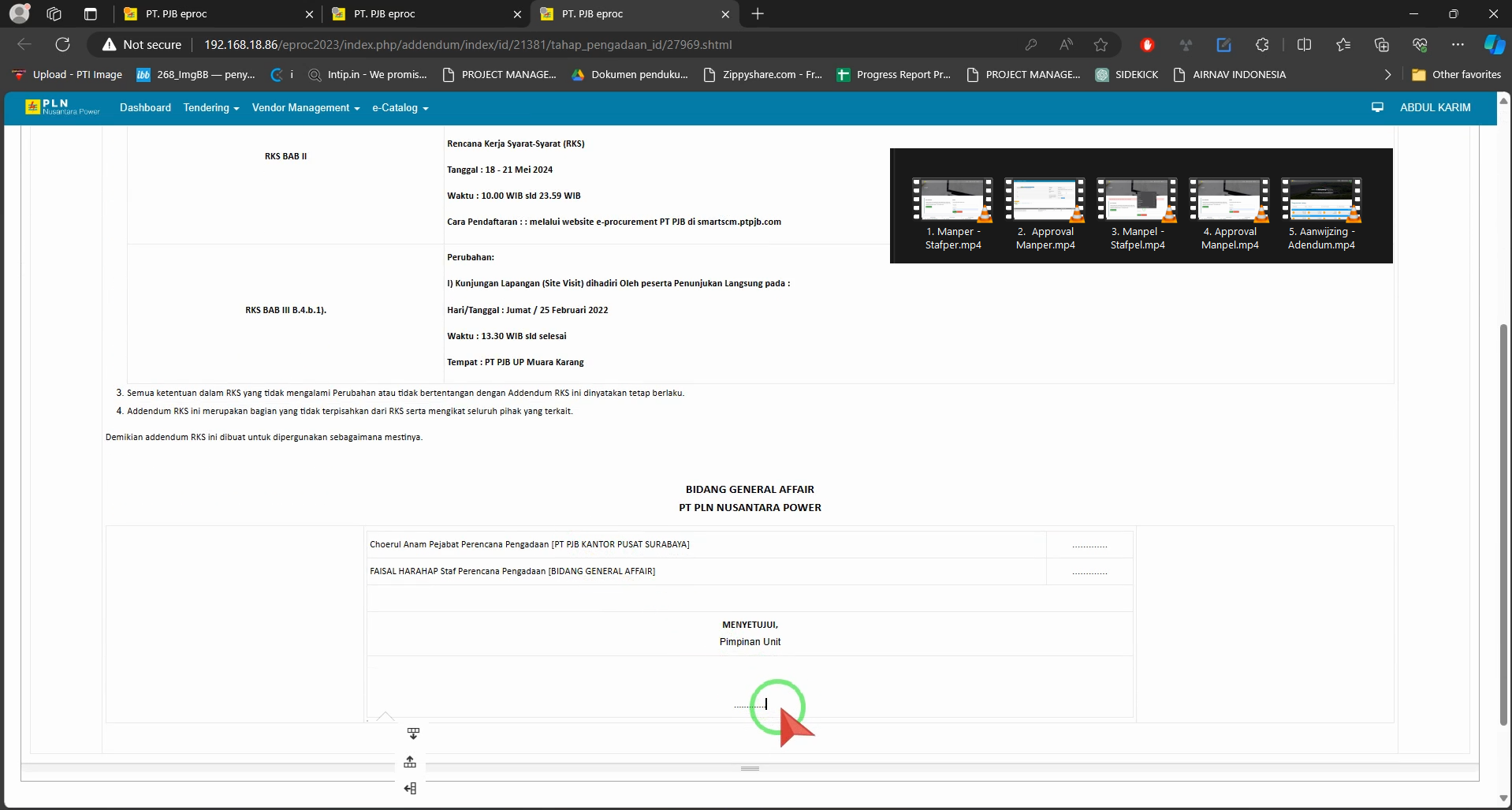Open the Vendor Management dropdown
This screenshot has width=1512, height=810.
[305, 108]
